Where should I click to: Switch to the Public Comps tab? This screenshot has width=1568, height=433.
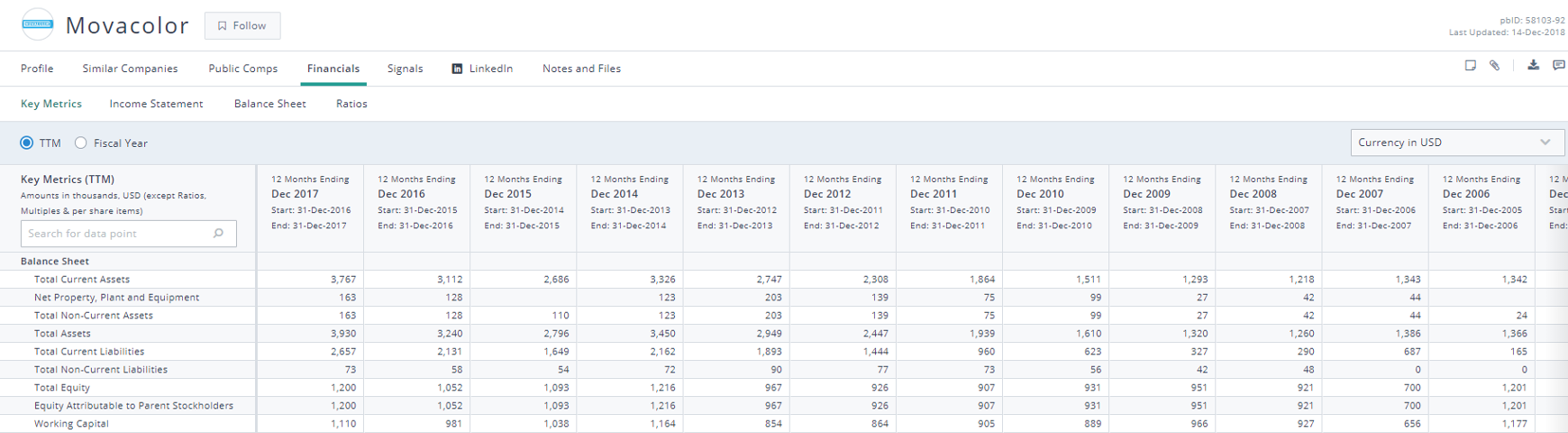click(242, 69)
